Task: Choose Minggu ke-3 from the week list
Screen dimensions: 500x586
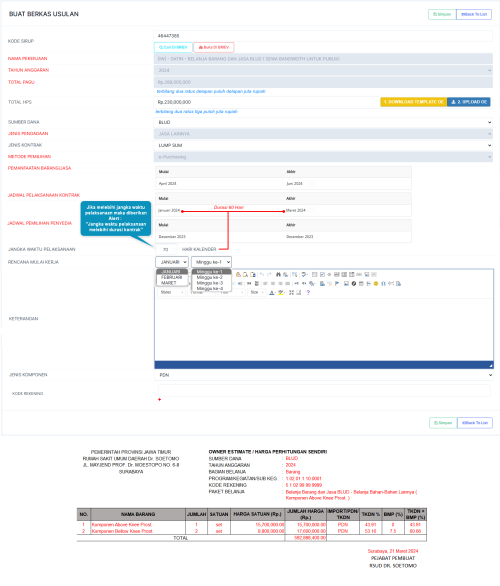Action: pyautogui.click(x=211, y=283)
